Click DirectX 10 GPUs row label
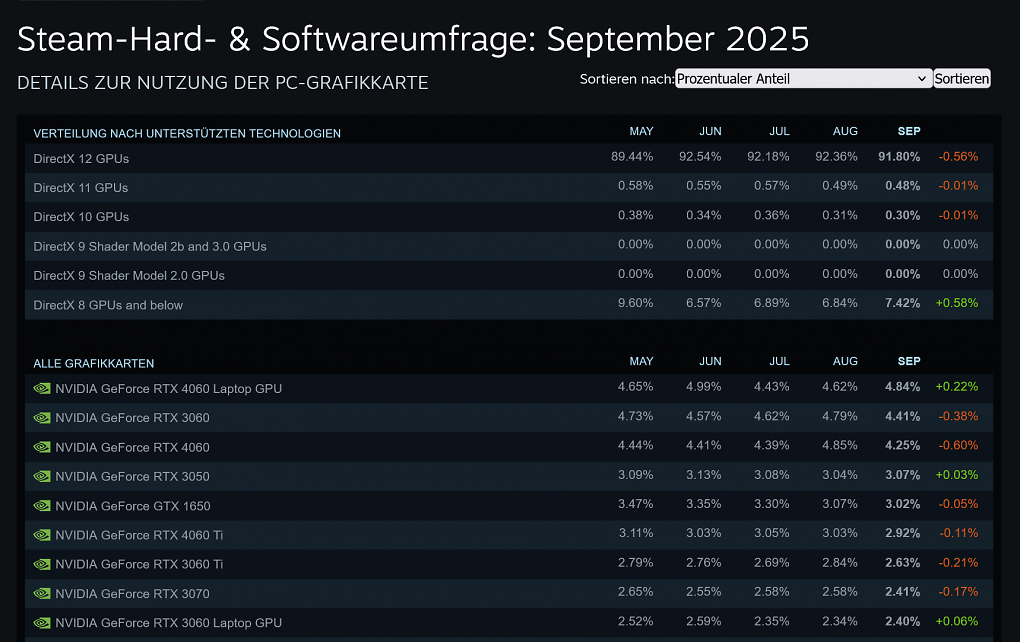 click(81, 217)
